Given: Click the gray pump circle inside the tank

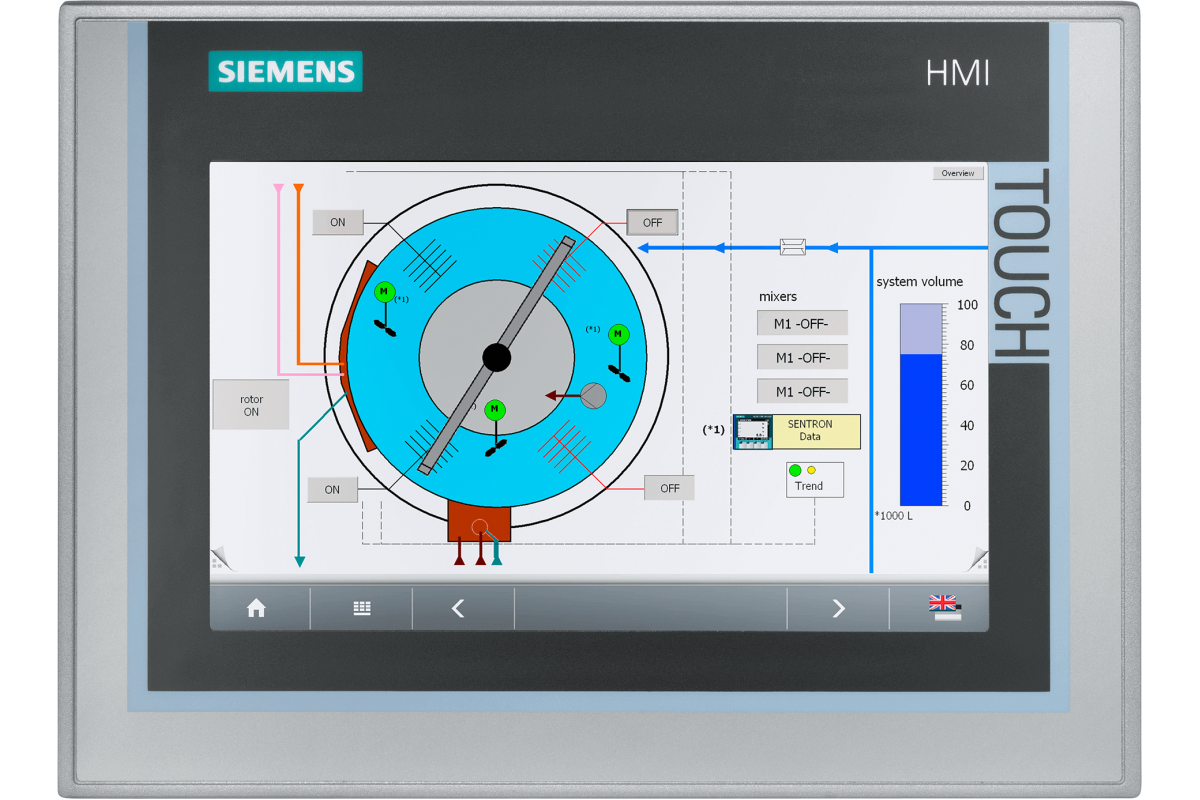Looking at the screenshot, I should [593, 396].
